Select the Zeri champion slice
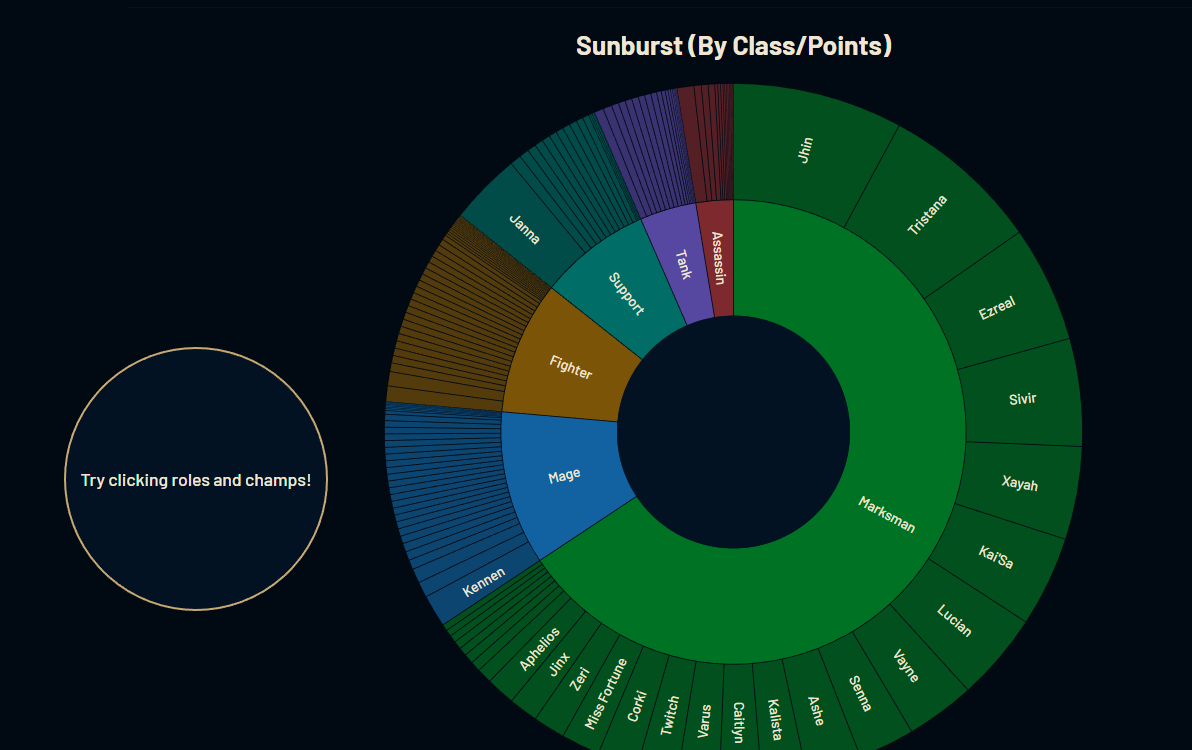 pyautogui.click(x=579, y=678)
